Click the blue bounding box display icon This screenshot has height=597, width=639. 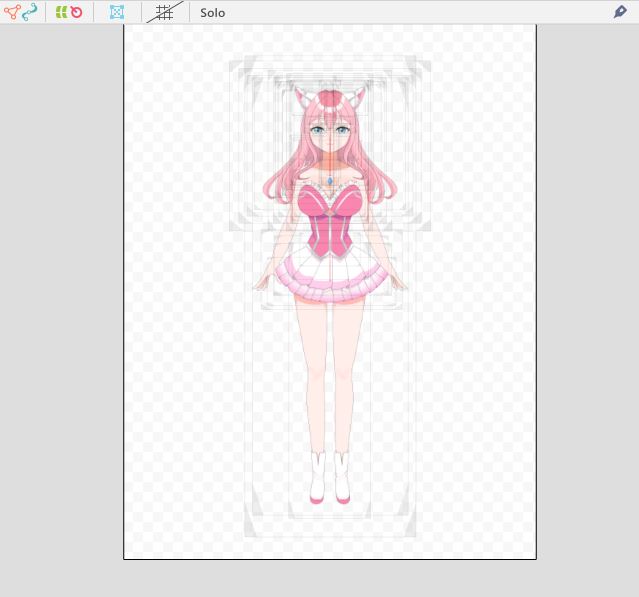pos(117,12)
